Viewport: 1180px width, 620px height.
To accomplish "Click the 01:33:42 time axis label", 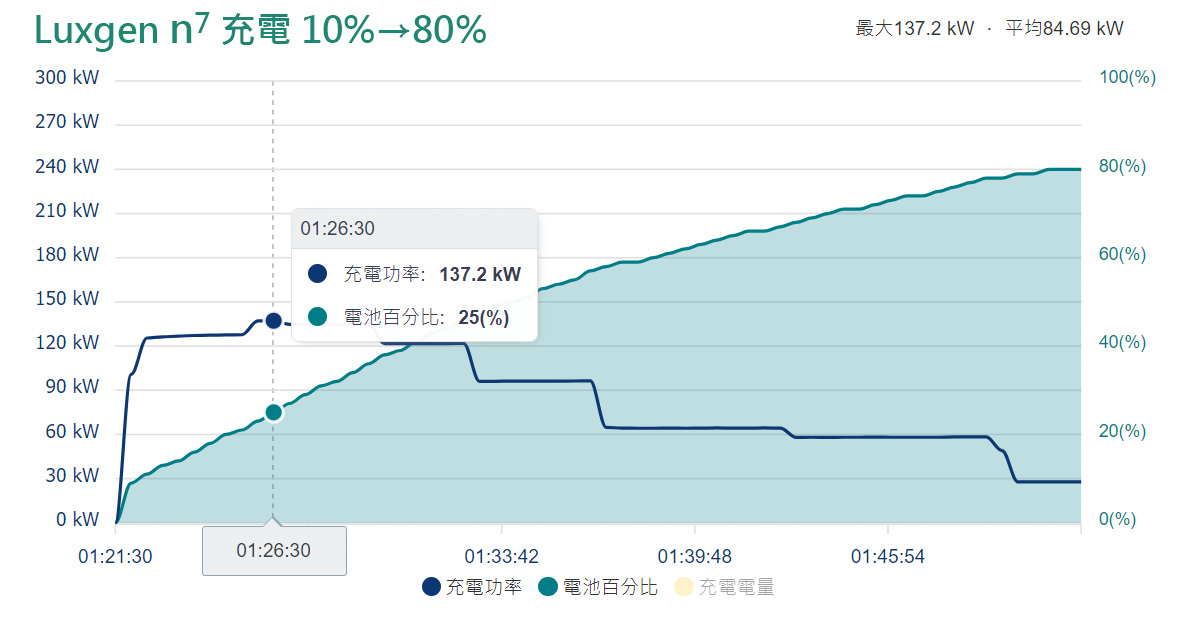I will coord(501,556).
